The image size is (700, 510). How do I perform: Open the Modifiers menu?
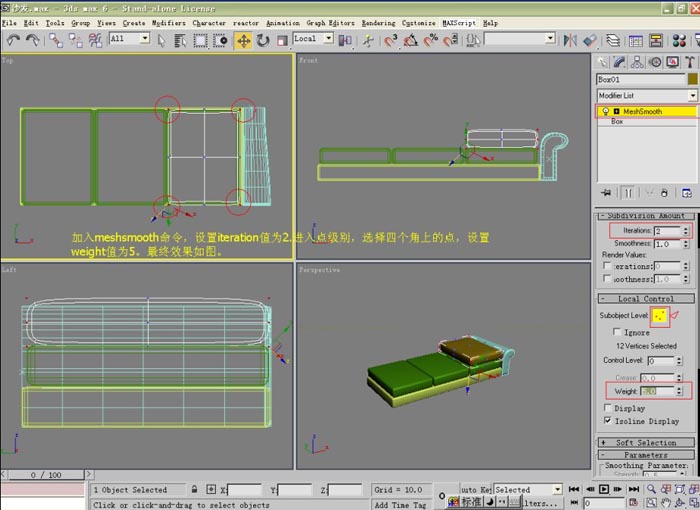click(x=168, y=23)
